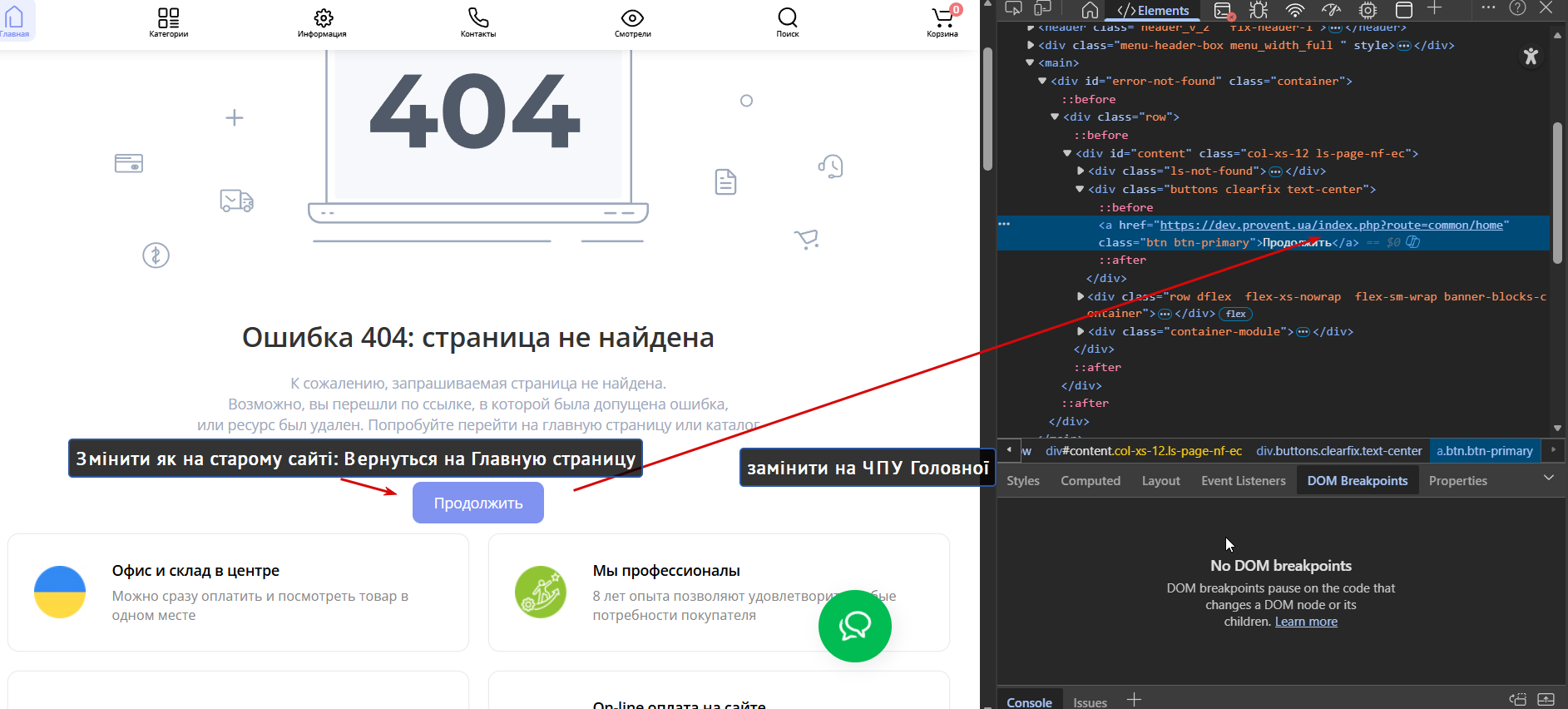The width and height of the screenshot is (1568, 709).
Task: Open the Issues drawer tab
Action: pyautogui.click(x=1090, y=702)
